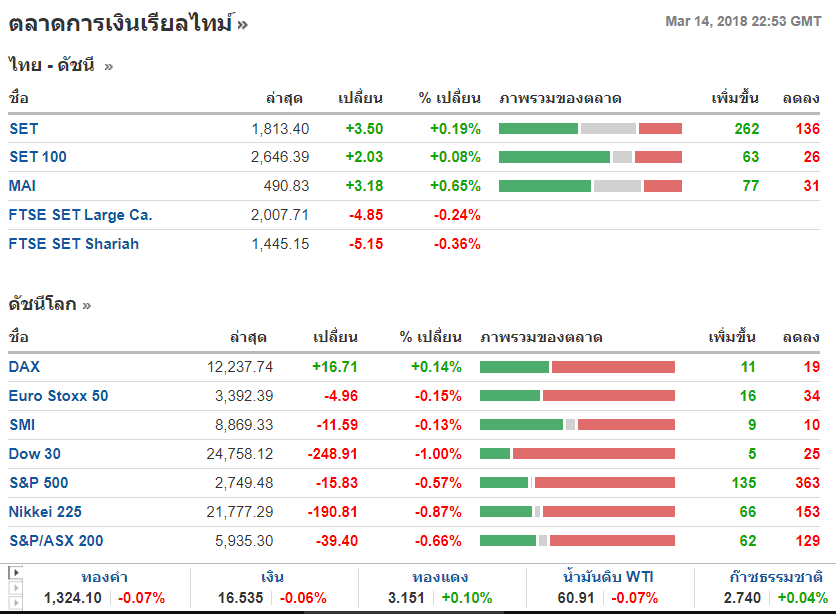Open the Dow 30 index
Image resolution: width=836 pixels, height=614 pixels.
tap(34, 454)
